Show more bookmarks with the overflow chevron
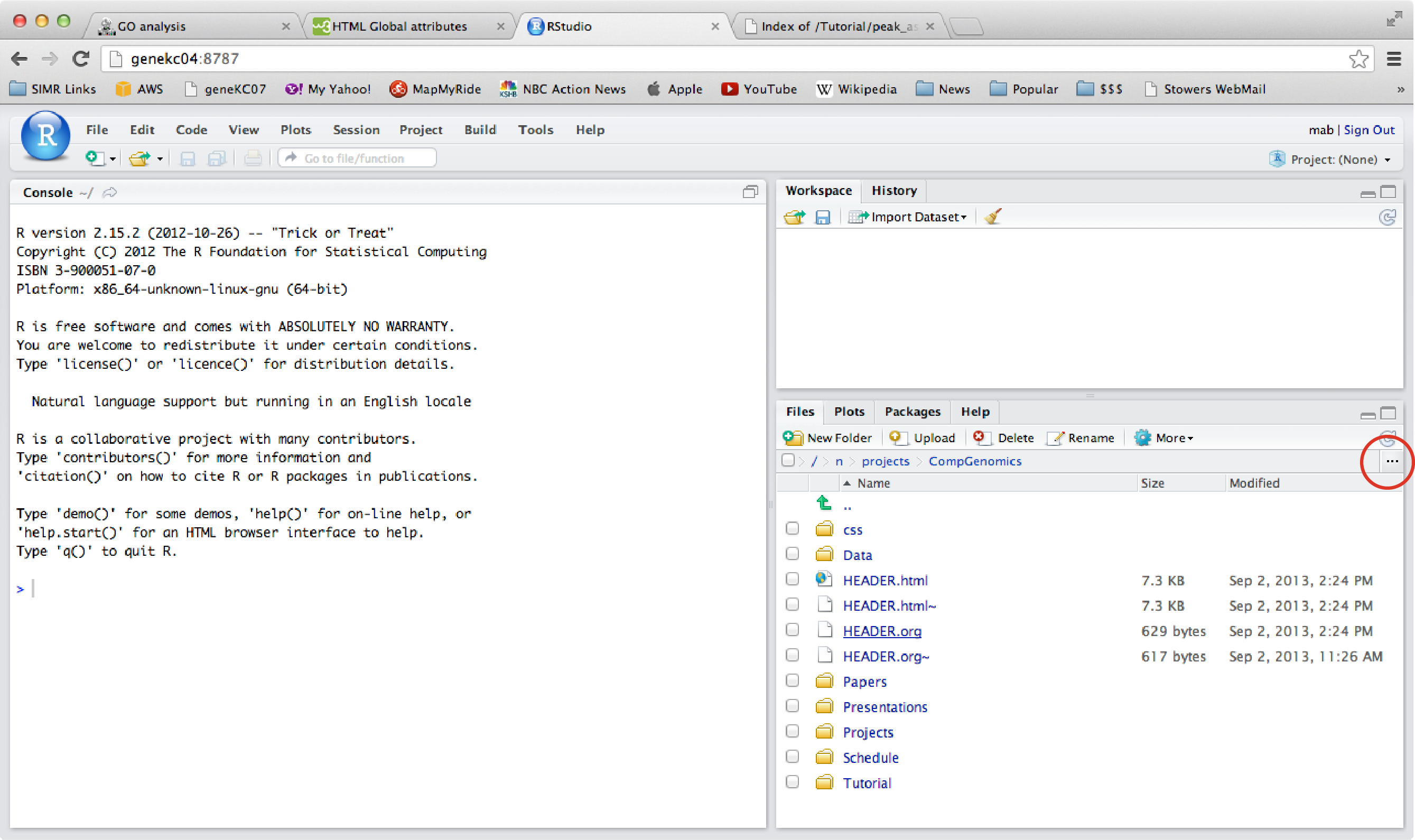 [x=1400, y=89]
